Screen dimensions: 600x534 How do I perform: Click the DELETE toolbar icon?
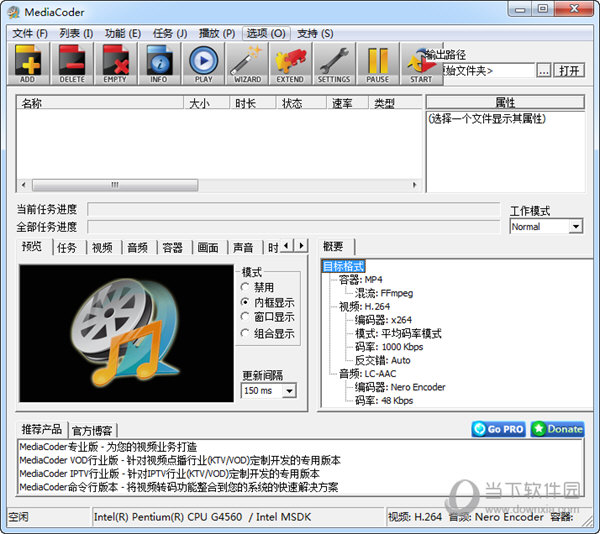click(72, 63)
